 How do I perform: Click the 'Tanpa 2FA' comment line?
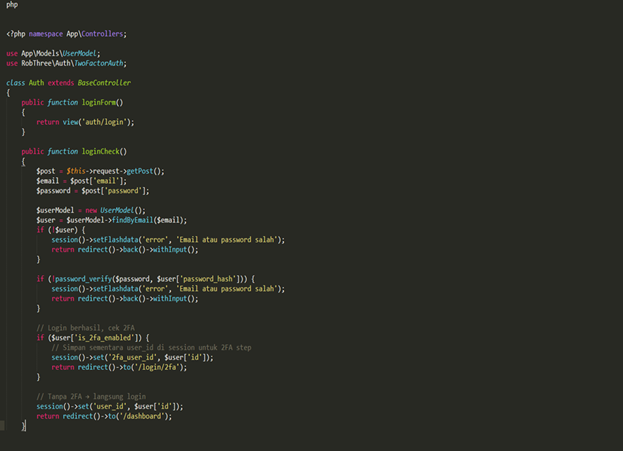pyautogui.click(x=84, y=396)
